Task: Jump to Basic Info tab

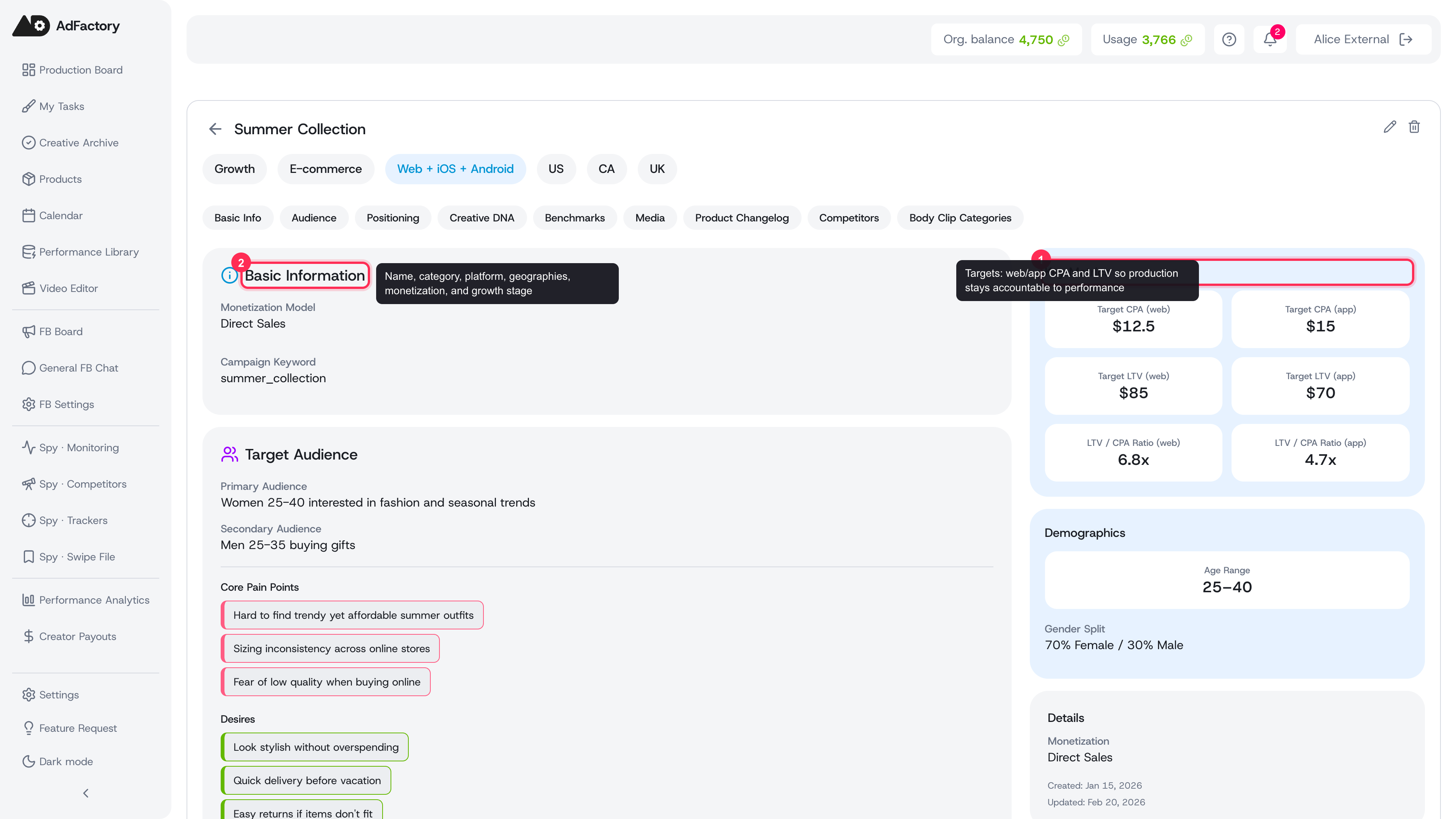Action: pyautogui.click(x=237, y=218)
